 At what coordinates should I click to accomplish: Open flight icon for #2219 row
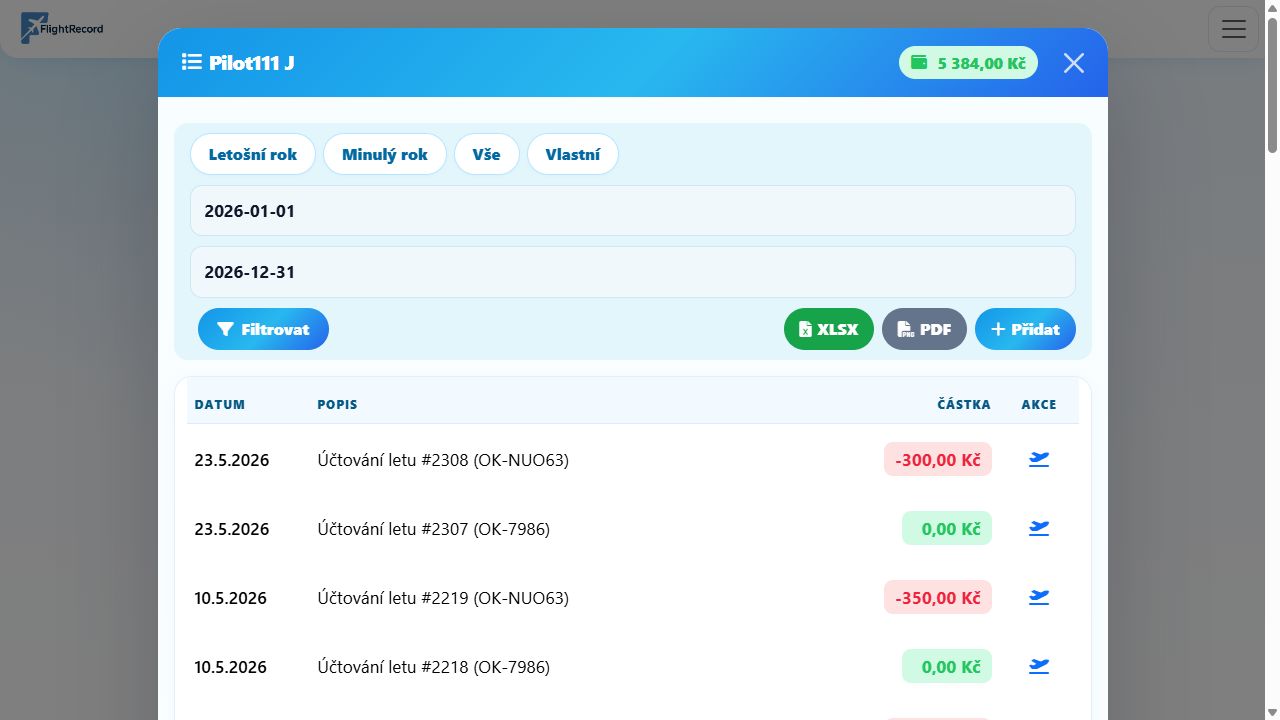(x=1039, y=597)
